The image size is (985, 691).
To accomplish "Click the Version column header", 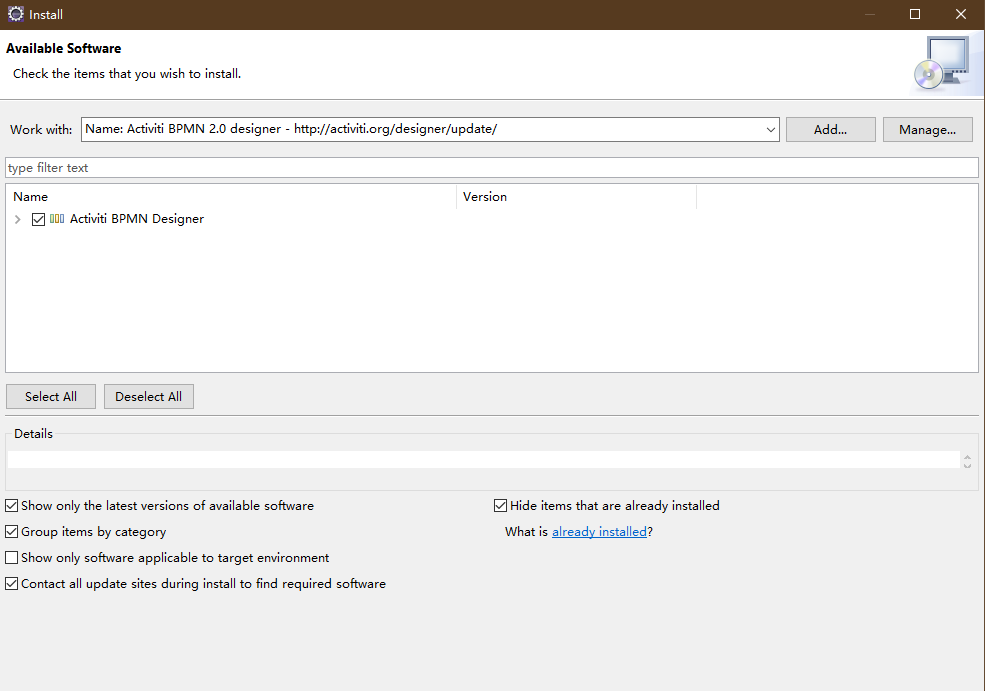I will (577, 197).
